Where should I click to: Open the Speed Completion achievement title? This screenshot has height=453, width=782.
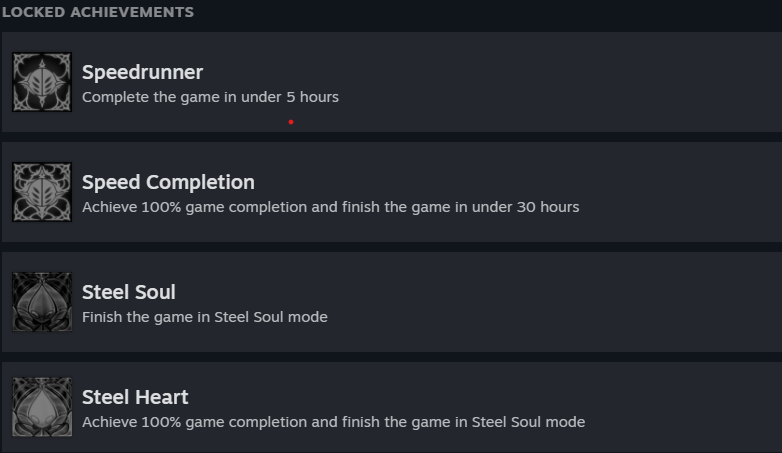(x=168, y=182)
